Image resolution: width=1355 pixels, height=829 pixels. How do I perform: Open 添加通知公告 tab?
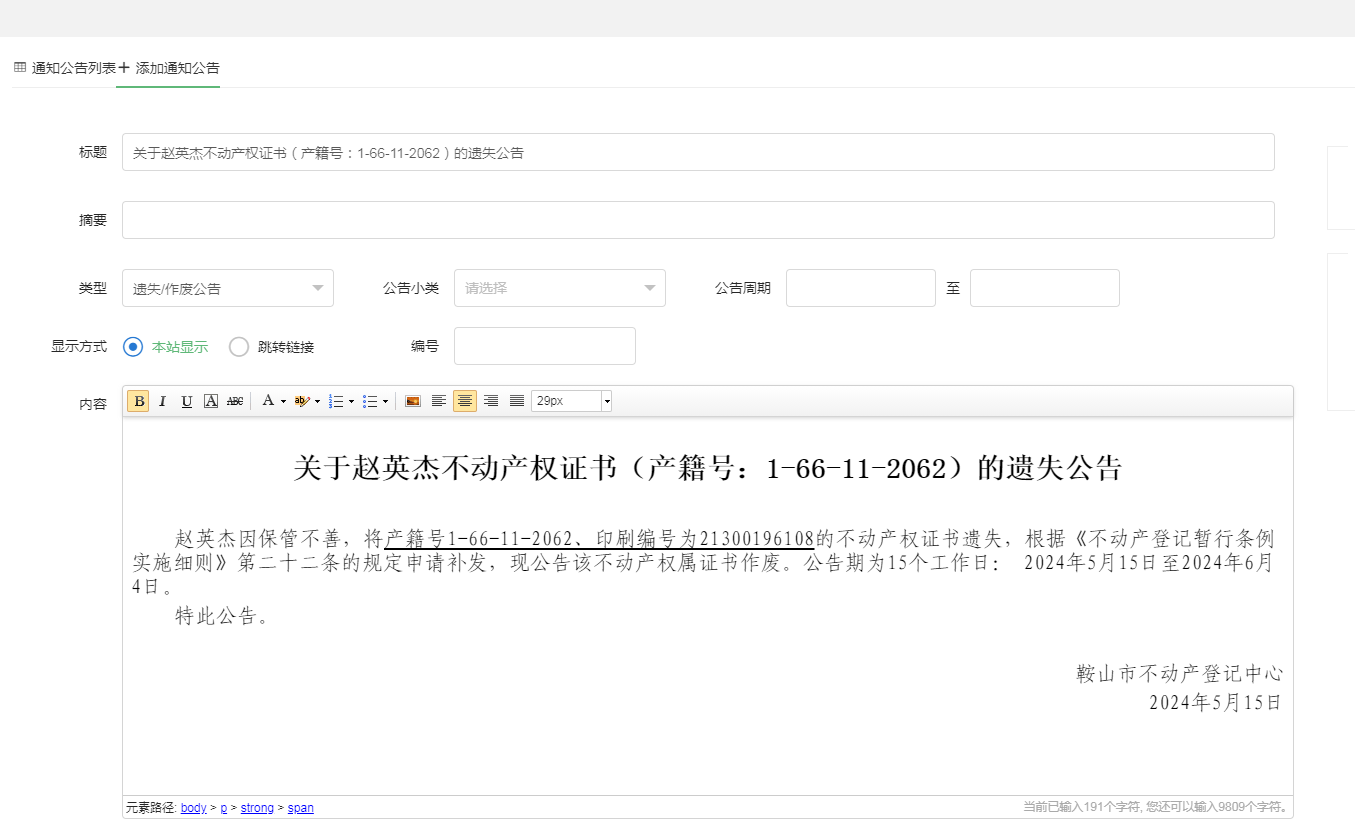[170, 68]
